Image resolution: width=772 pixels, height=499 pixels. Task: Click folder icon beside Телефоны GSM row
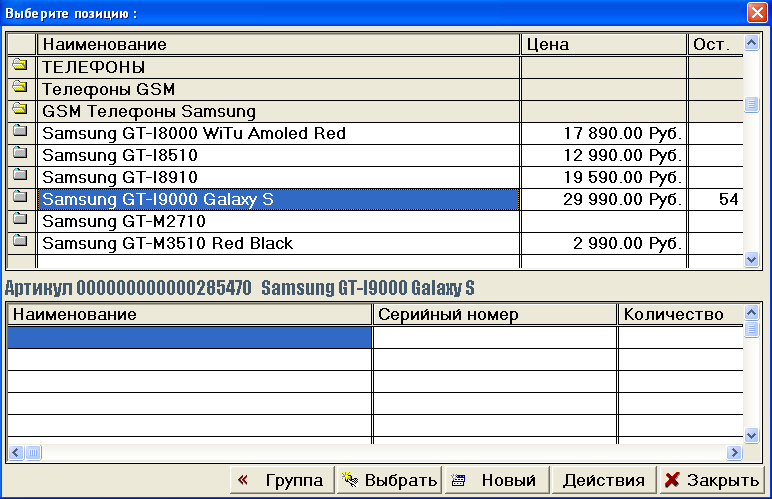(x=20, y=87)
